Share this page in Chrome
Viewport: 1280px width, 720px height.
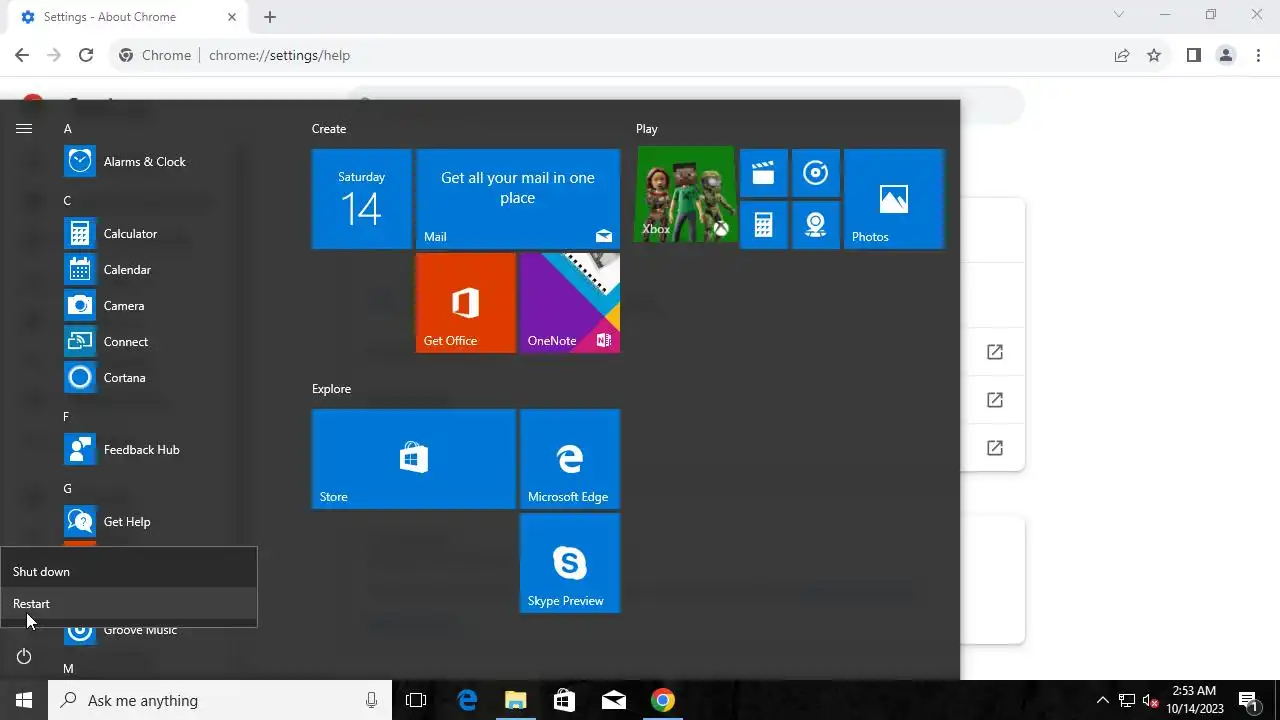click(x=1122, y=55)
